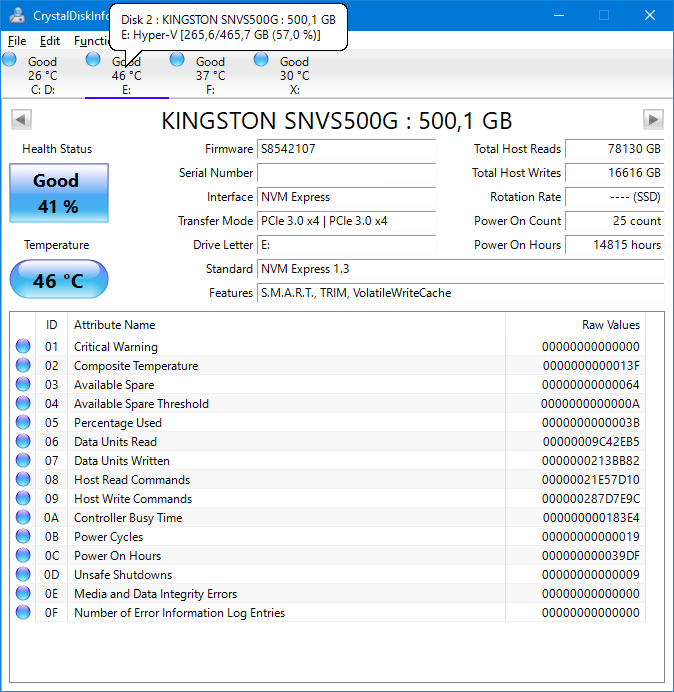674x692 pixels.
Task: Select the X: disk tab at 30 °C
Action: [294, 75]
